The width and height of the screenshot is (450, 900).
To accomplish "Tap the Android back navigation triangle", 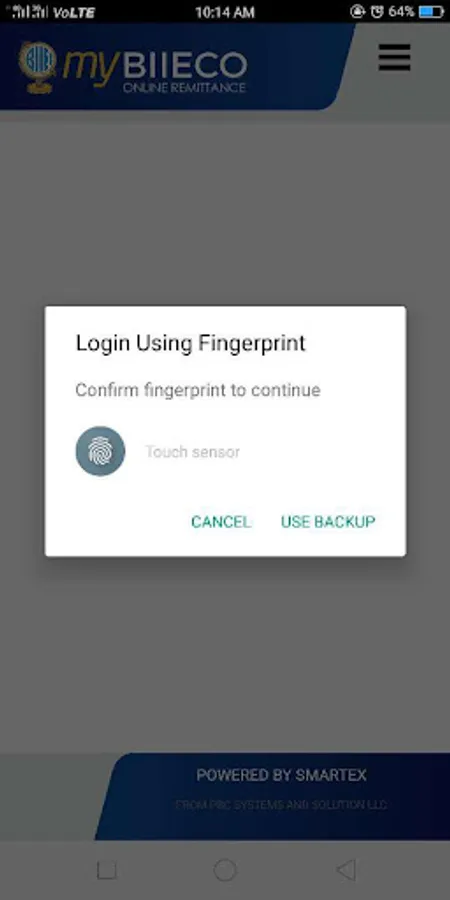I will click(346, 870).
